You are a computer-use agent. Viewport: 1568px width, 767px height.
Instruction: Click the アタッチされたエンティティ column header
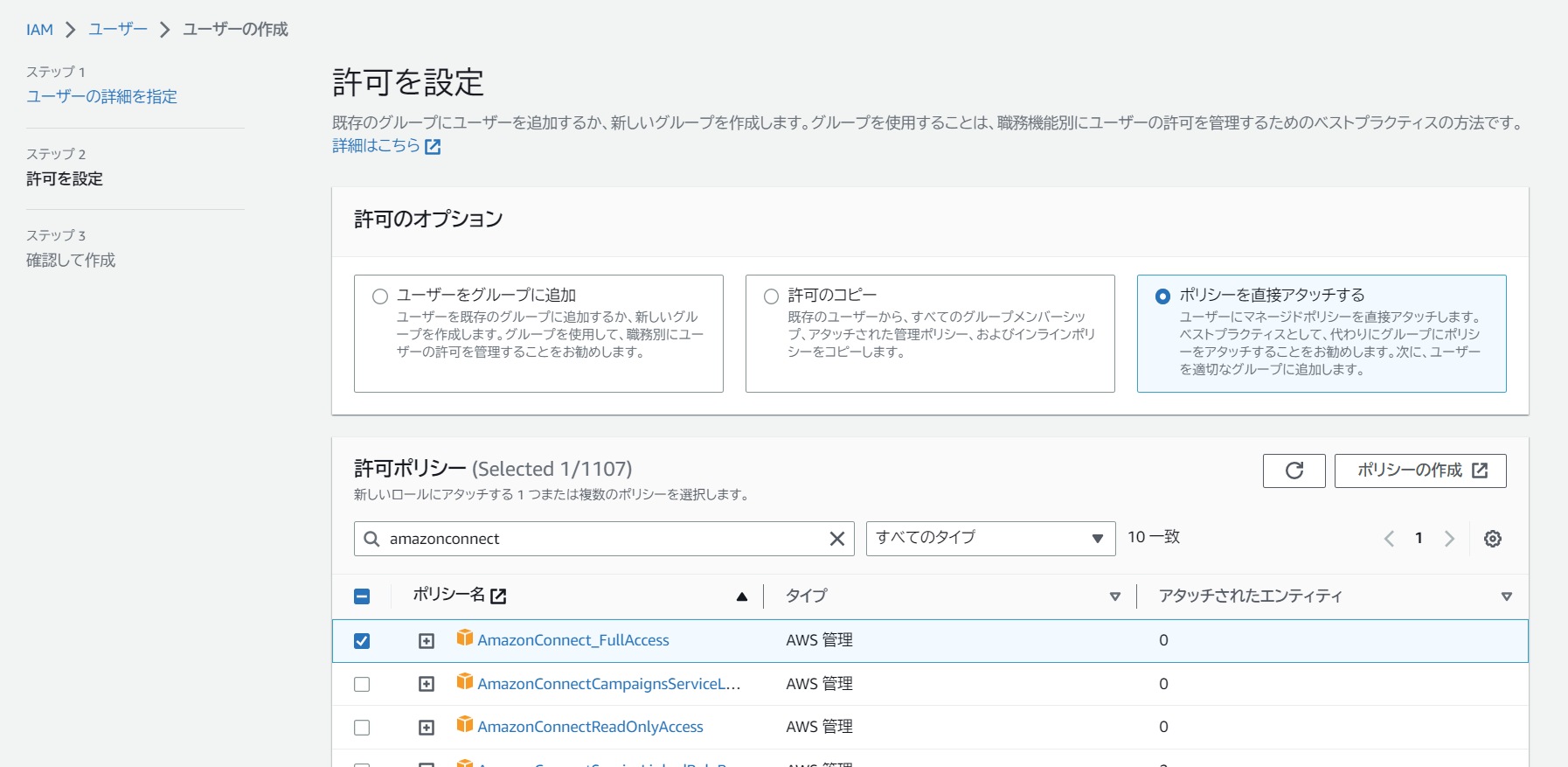[1250, 596]
